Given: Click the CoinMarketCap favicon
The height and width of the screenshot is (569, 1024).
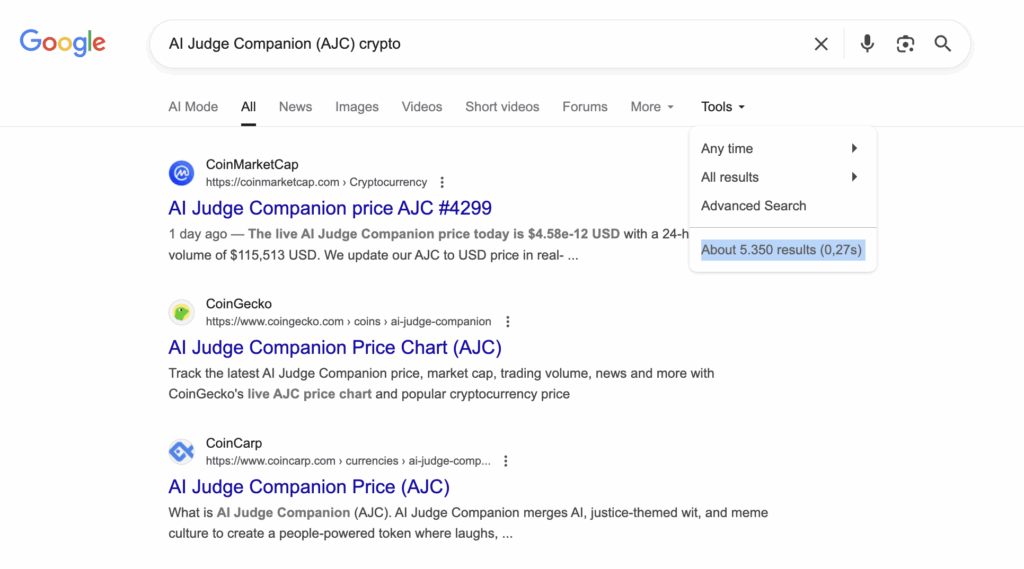Looking at the screenshot, I should pos(181,173).
